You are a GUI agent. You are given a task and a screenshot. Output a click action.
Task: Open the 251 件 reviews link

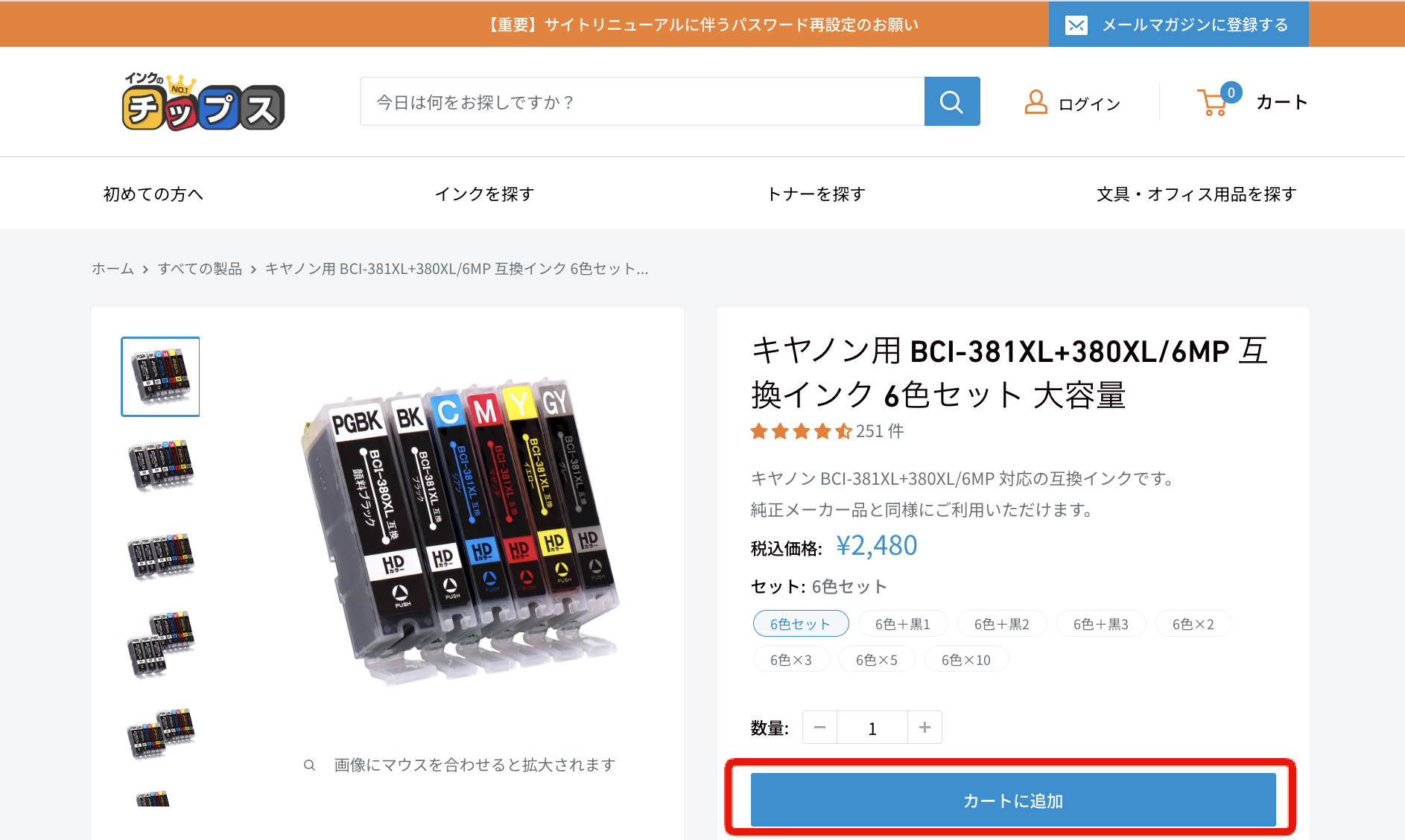[x=880, y=431]
